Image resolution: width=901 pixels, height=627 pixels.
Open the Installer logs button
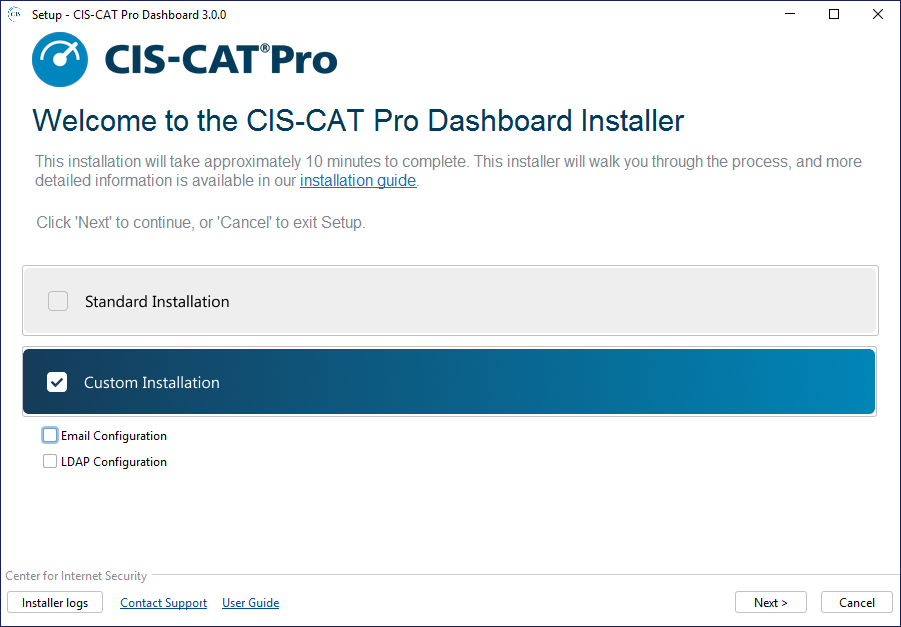[55, 603]
